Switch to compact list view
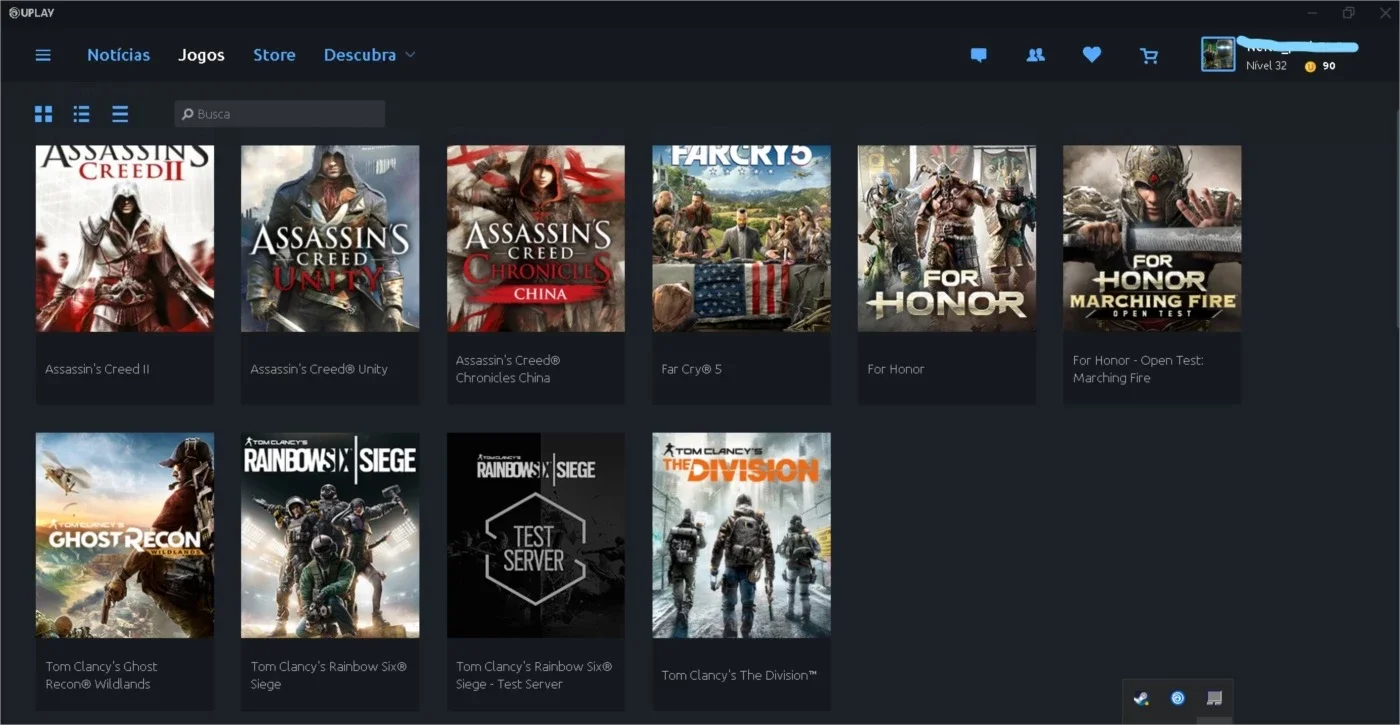 120,114
